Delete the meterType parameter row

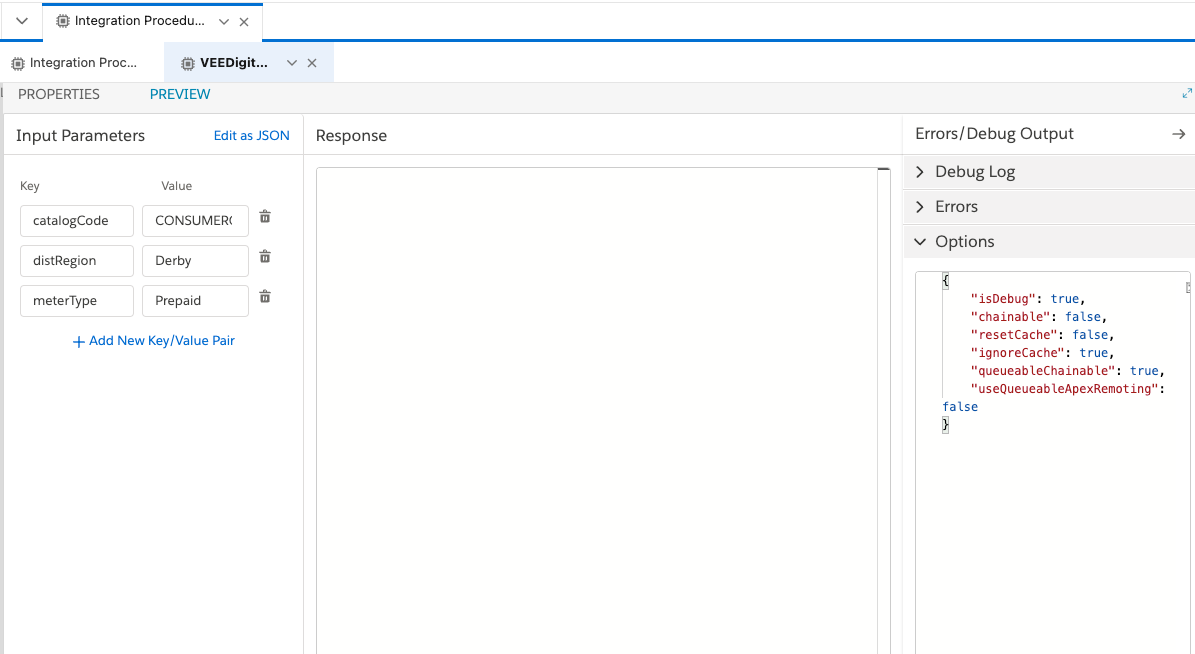tap(265, 297)
